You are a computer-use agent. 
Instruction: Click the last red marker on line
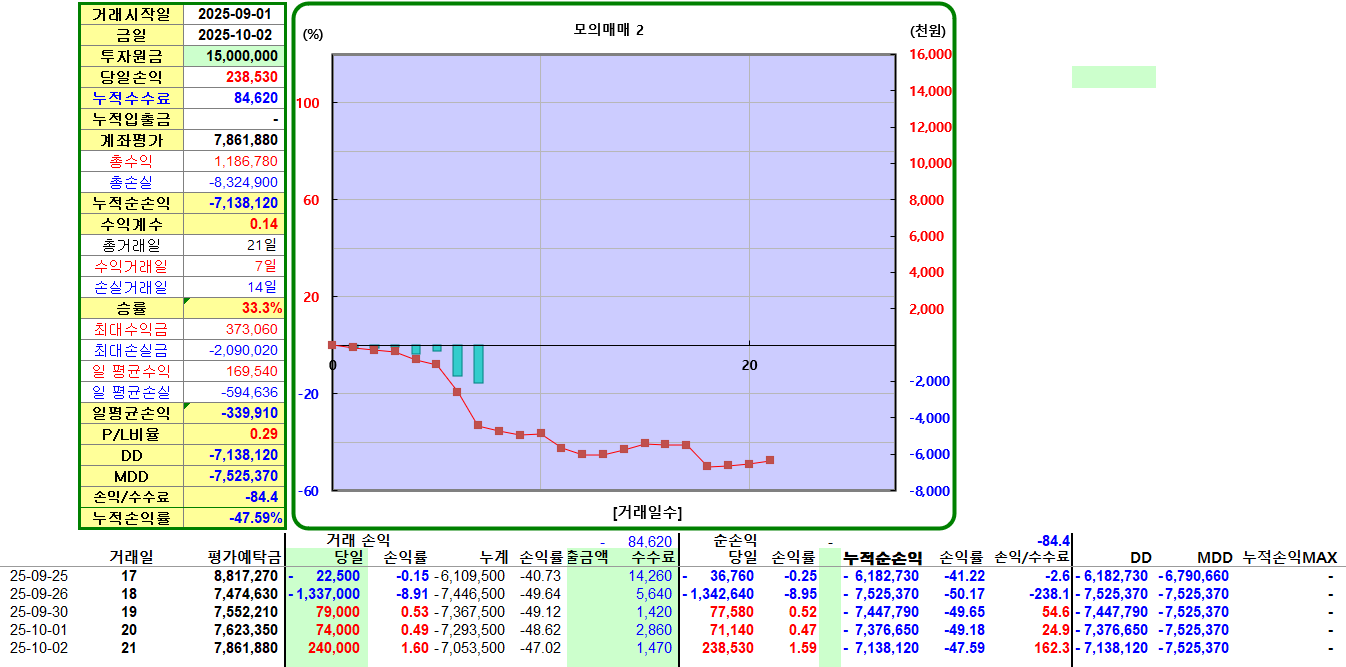(770, 460)
